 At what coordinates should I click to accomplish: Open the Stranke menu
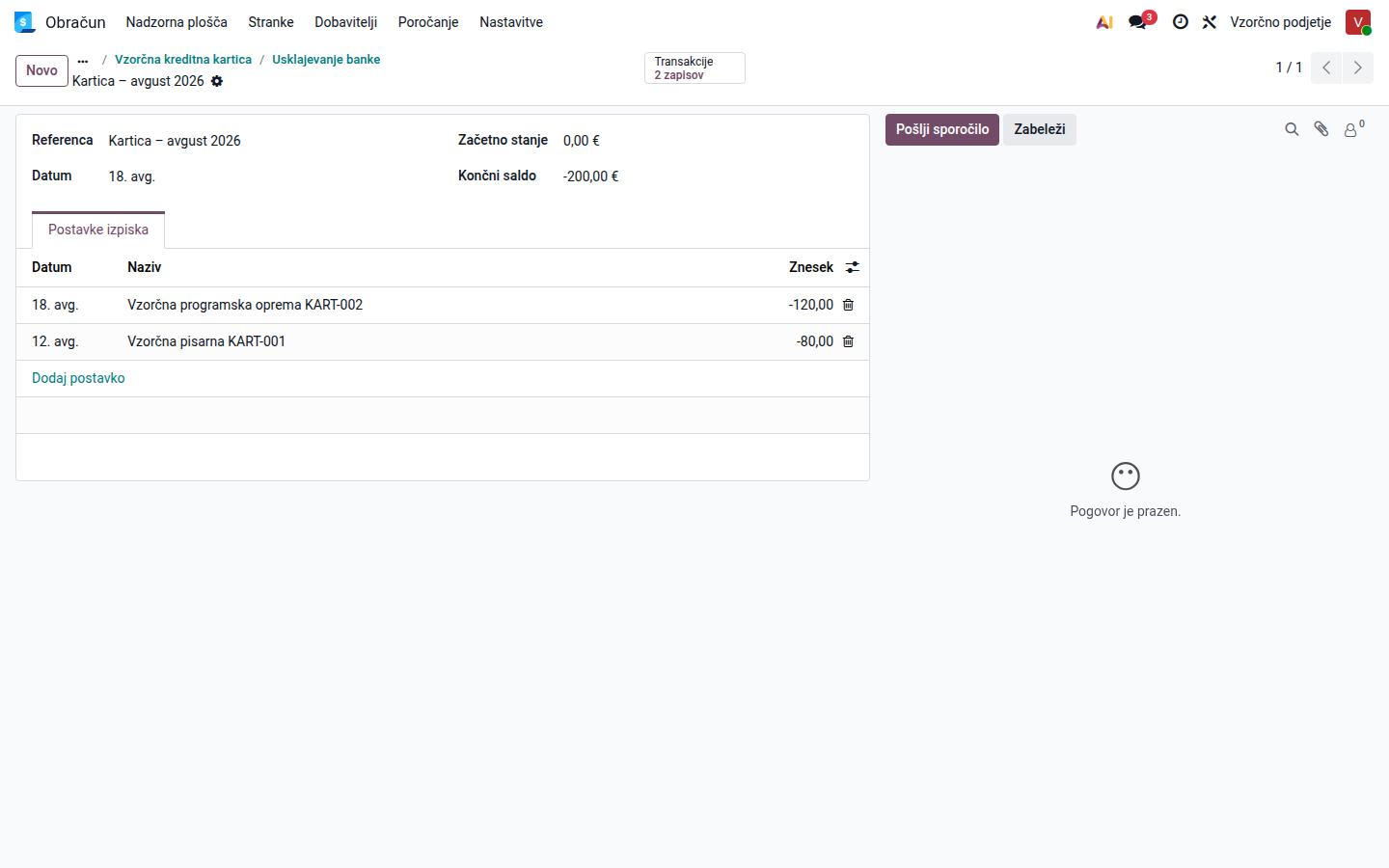point(271,22)
